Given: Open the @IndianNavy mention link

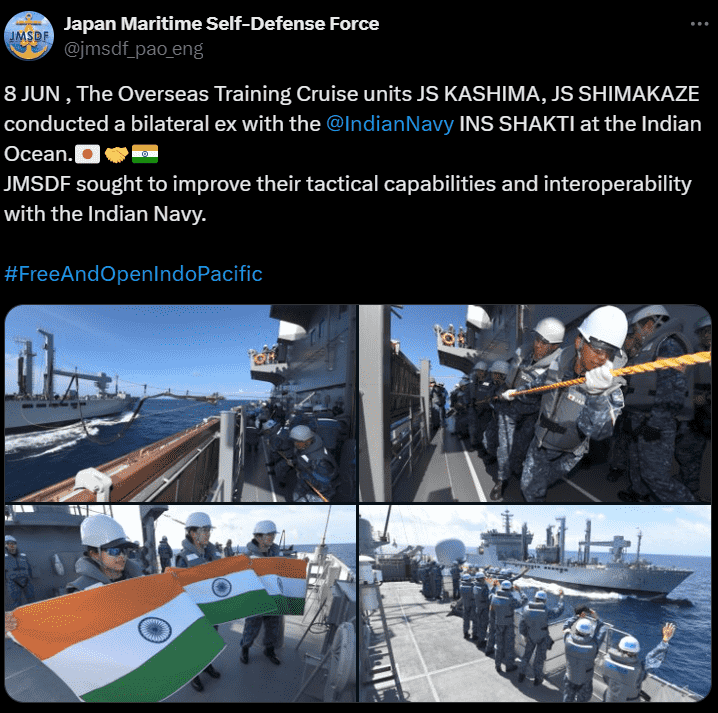Looking at the screenshot, I should pyautogui.click(x=390, y=124).
